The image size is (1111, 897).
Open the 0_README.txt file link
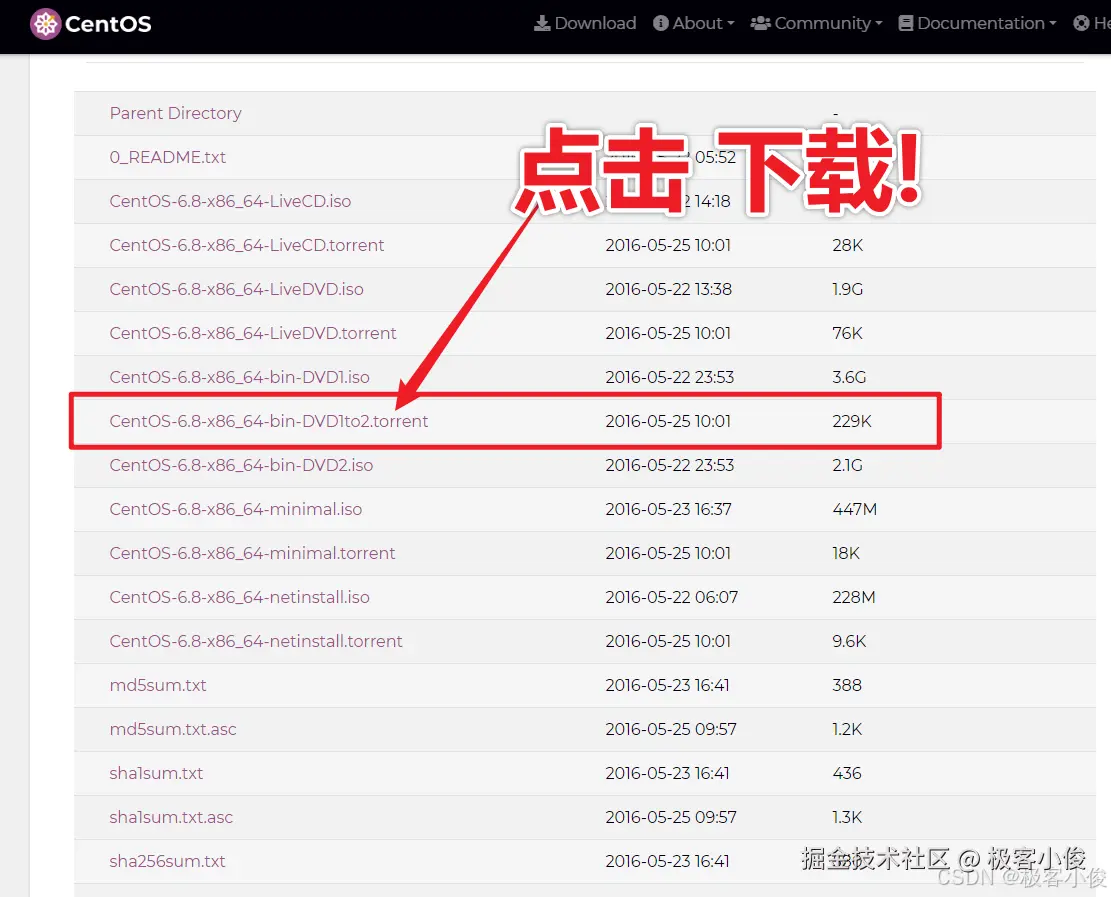click(168, 157)
